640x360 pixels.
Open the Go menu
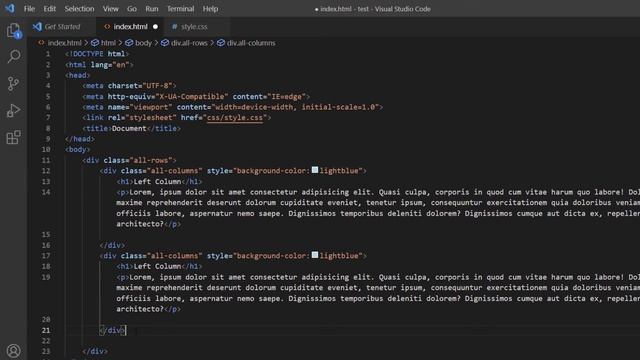[x=132, y=9]
